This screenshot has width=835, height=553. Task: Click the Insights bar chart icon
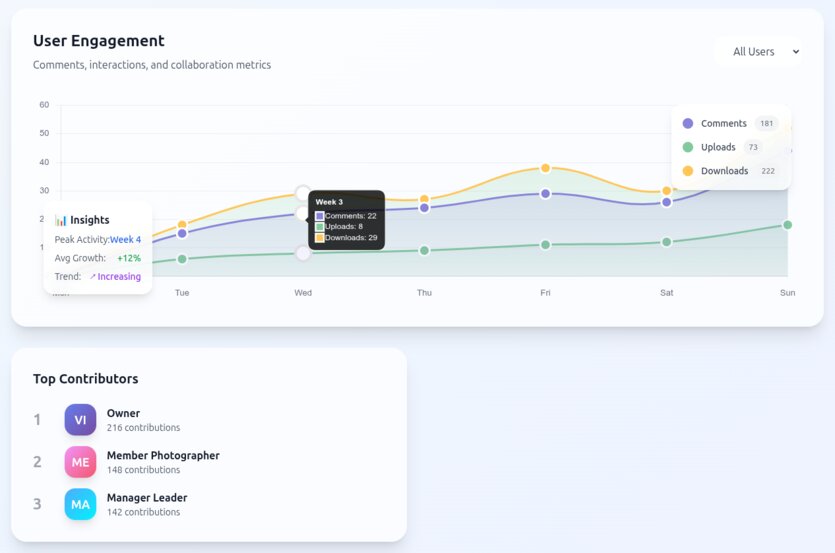tap(61, 220)
